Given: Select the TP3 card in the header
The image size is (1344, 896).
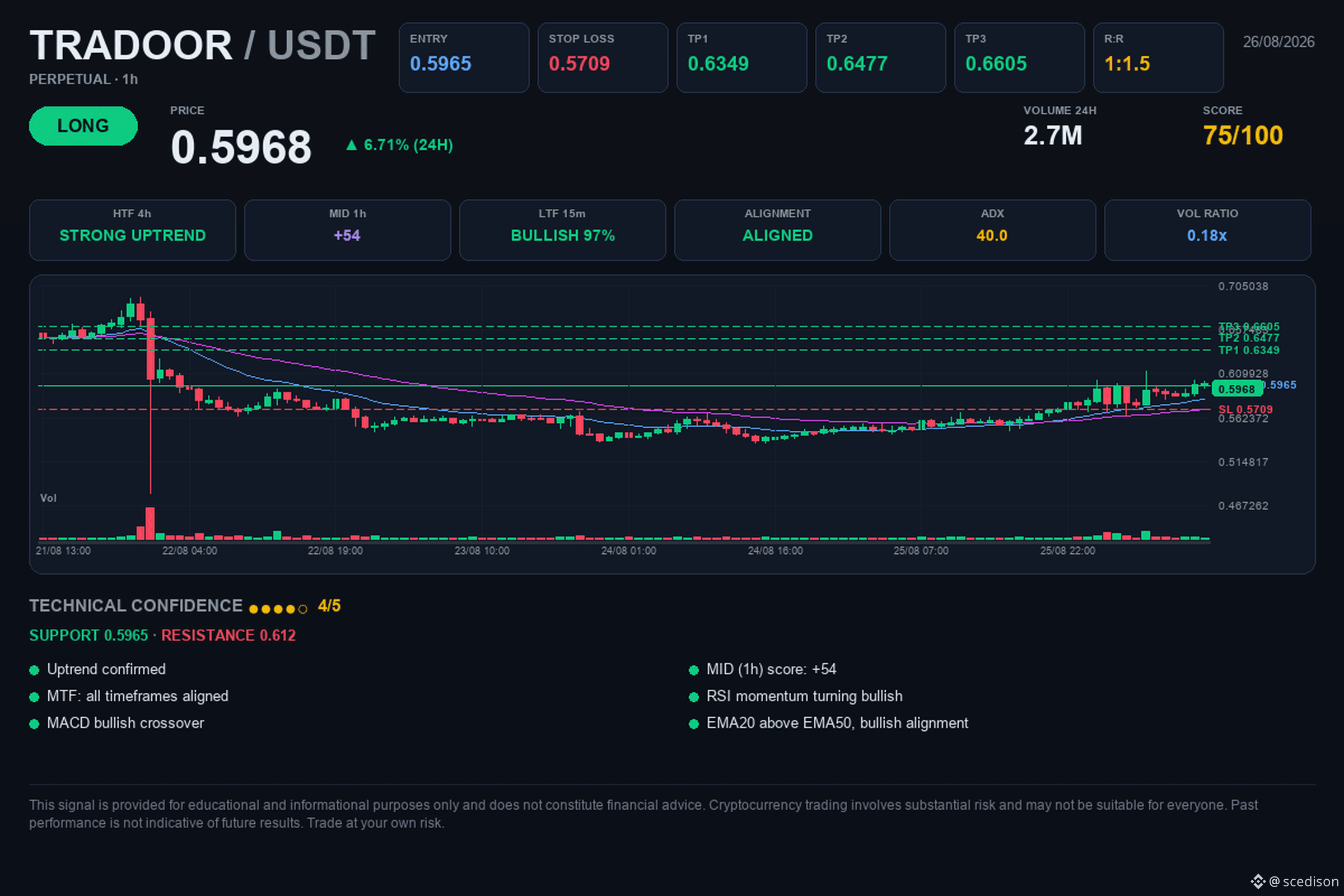Looking at the screenshot, I should coord(1019,58).
